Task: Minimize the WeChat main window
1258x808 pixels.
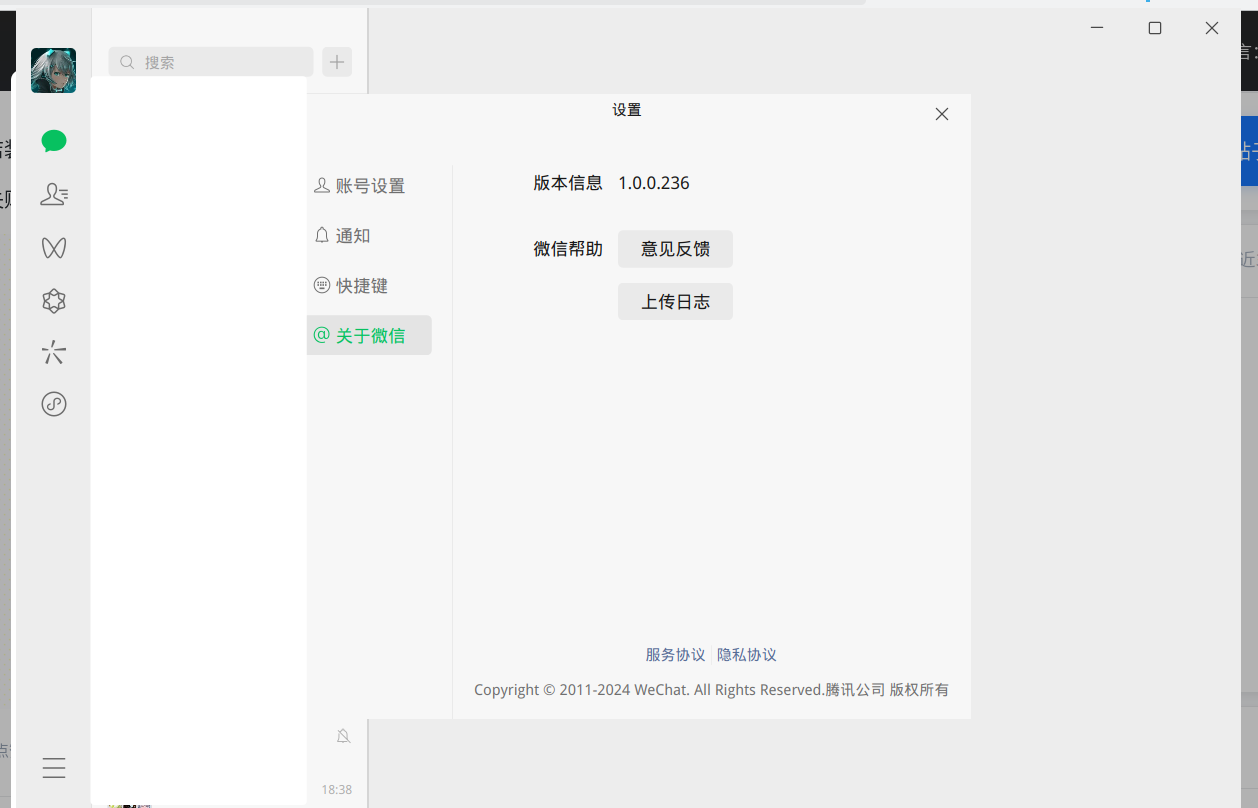Action: pyautogui.click(x=1097, y=28)
